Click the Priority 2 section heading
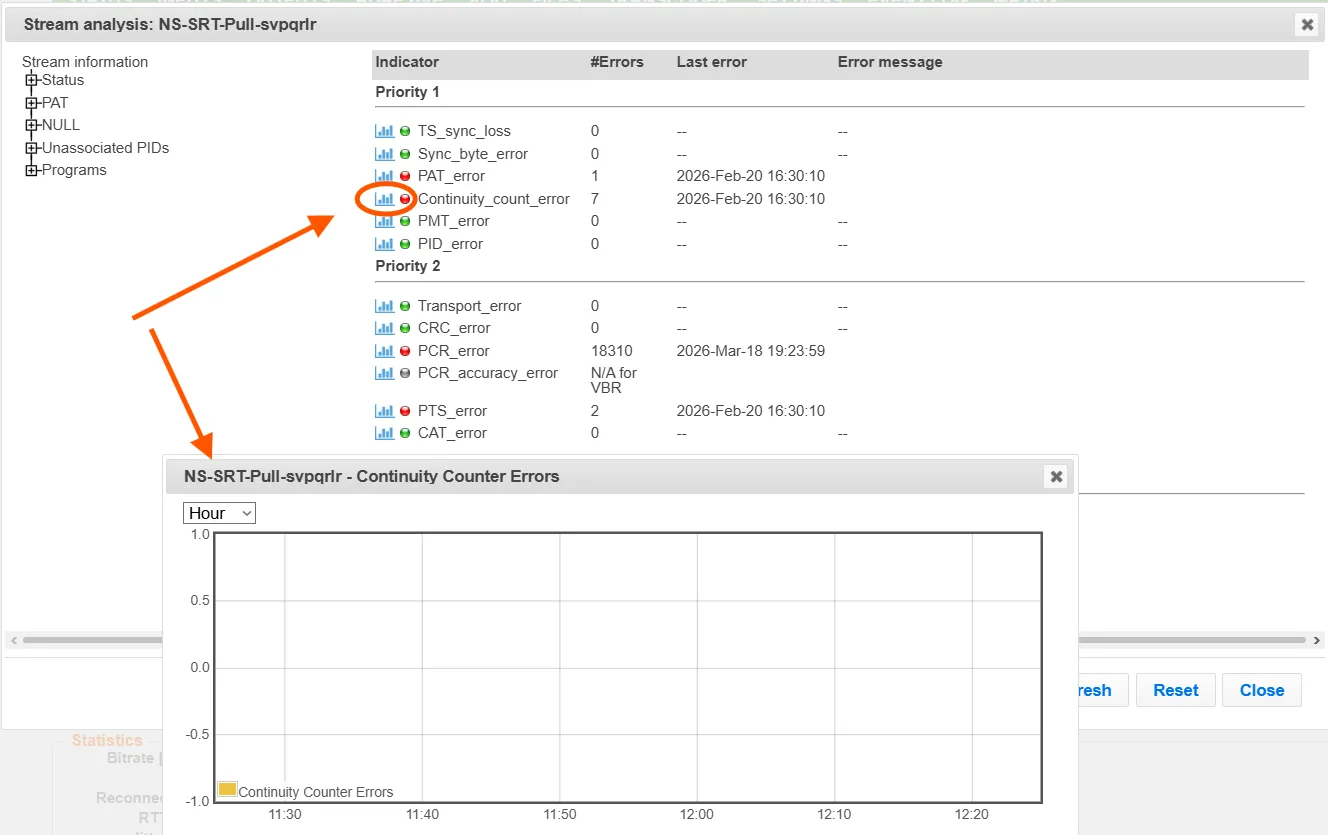 pyautogui.click(x=408, y=266)
